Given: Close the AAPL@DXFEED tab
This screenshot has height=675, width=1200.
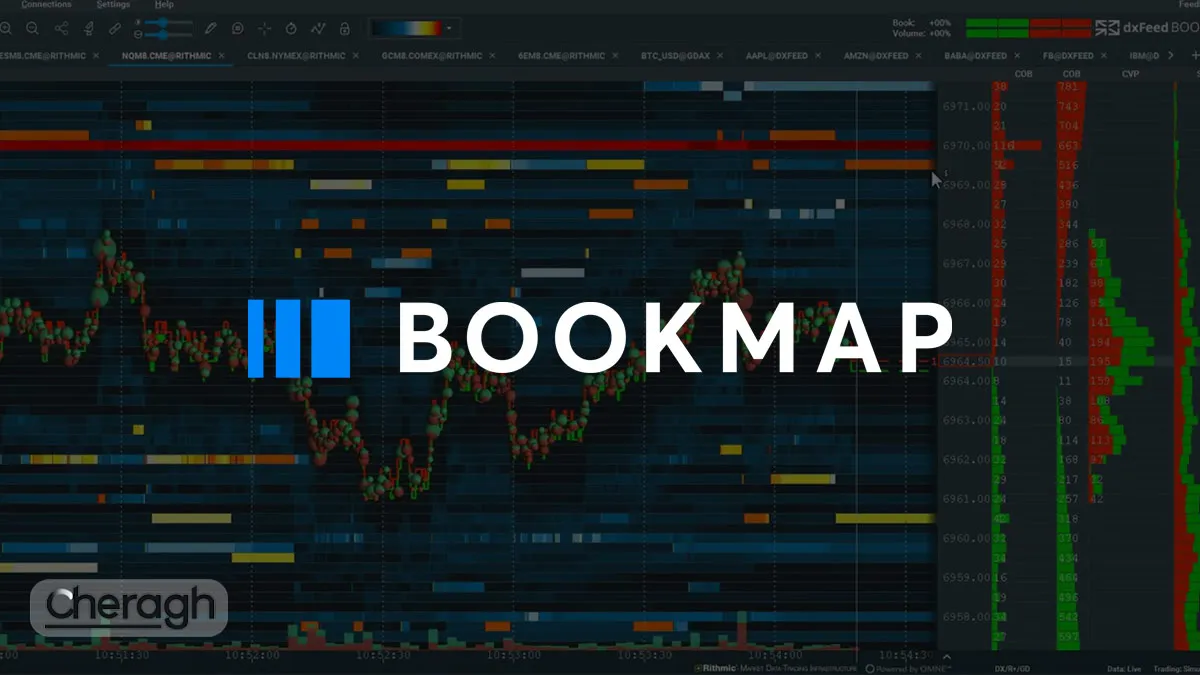Looking at the screenshot, I should 818,56.
